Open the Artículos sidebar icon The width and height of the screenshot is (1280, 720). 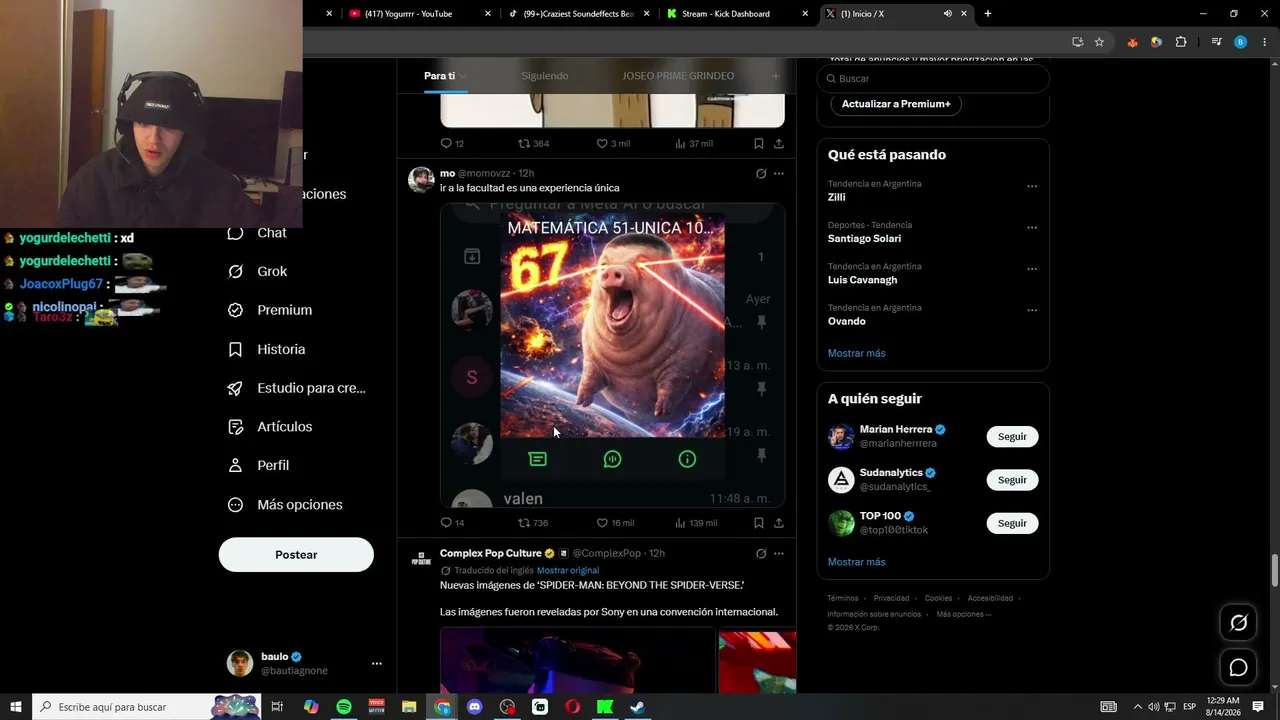[x=236, y=427]
